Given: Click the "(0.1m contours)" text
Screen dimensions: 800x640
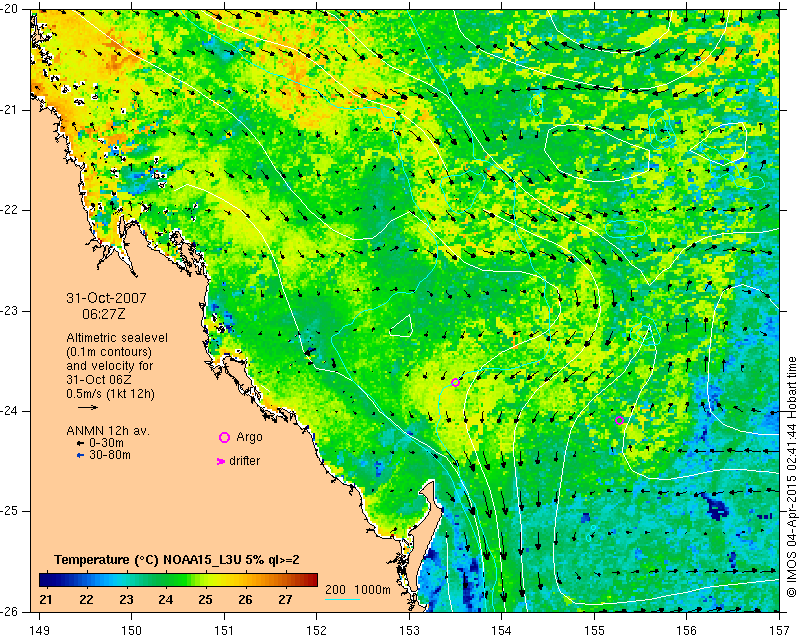Looking at the screenshot, I should point(109,352).
